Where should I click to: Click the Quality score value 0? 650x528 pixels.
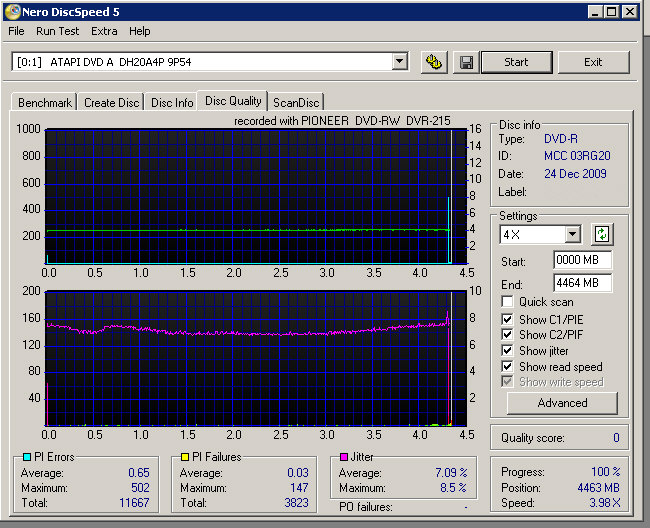pyautogui.click(x=616, y=438)
